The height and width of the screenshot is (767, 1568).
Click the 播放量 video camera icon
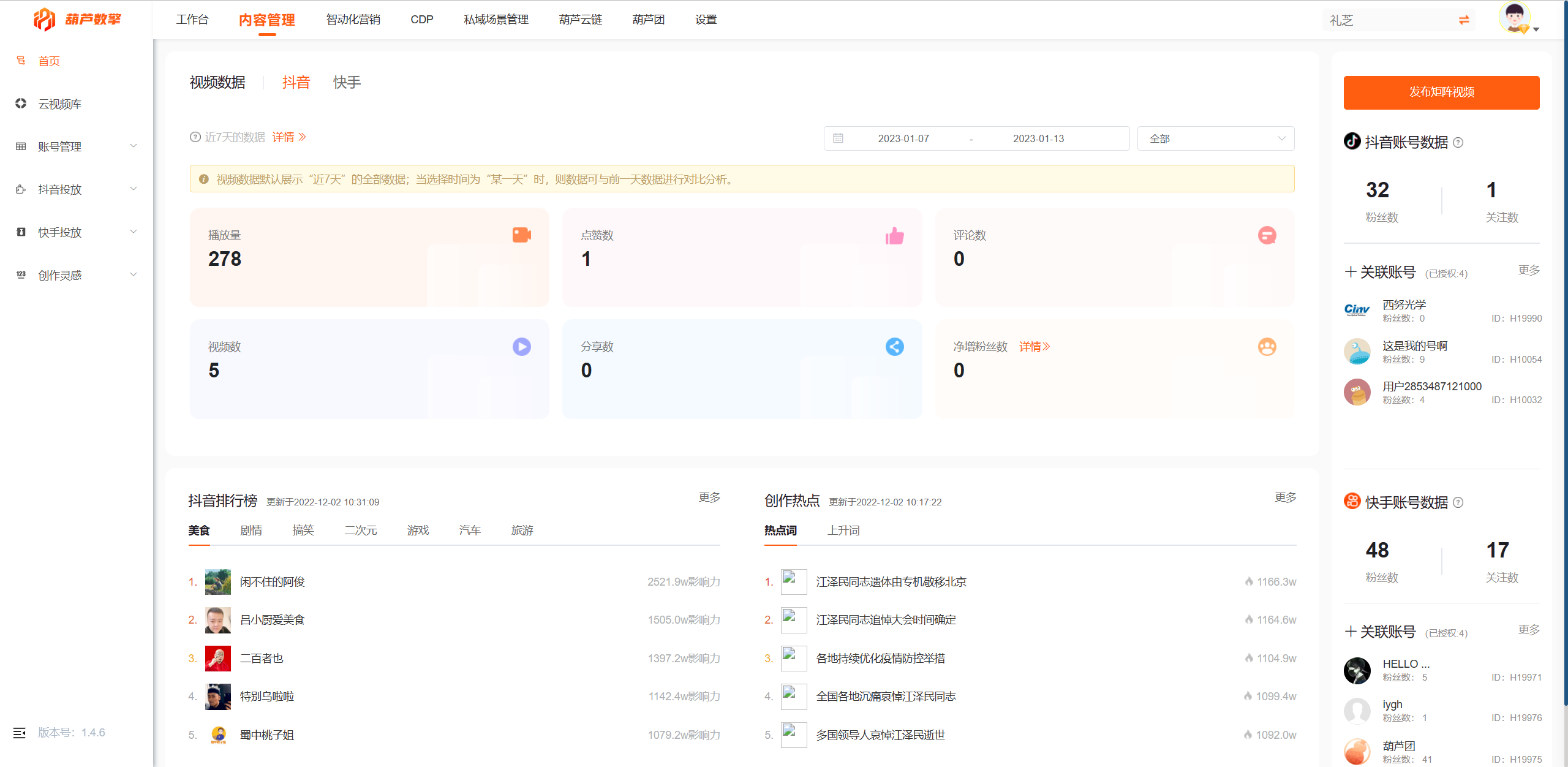[522, 235]
